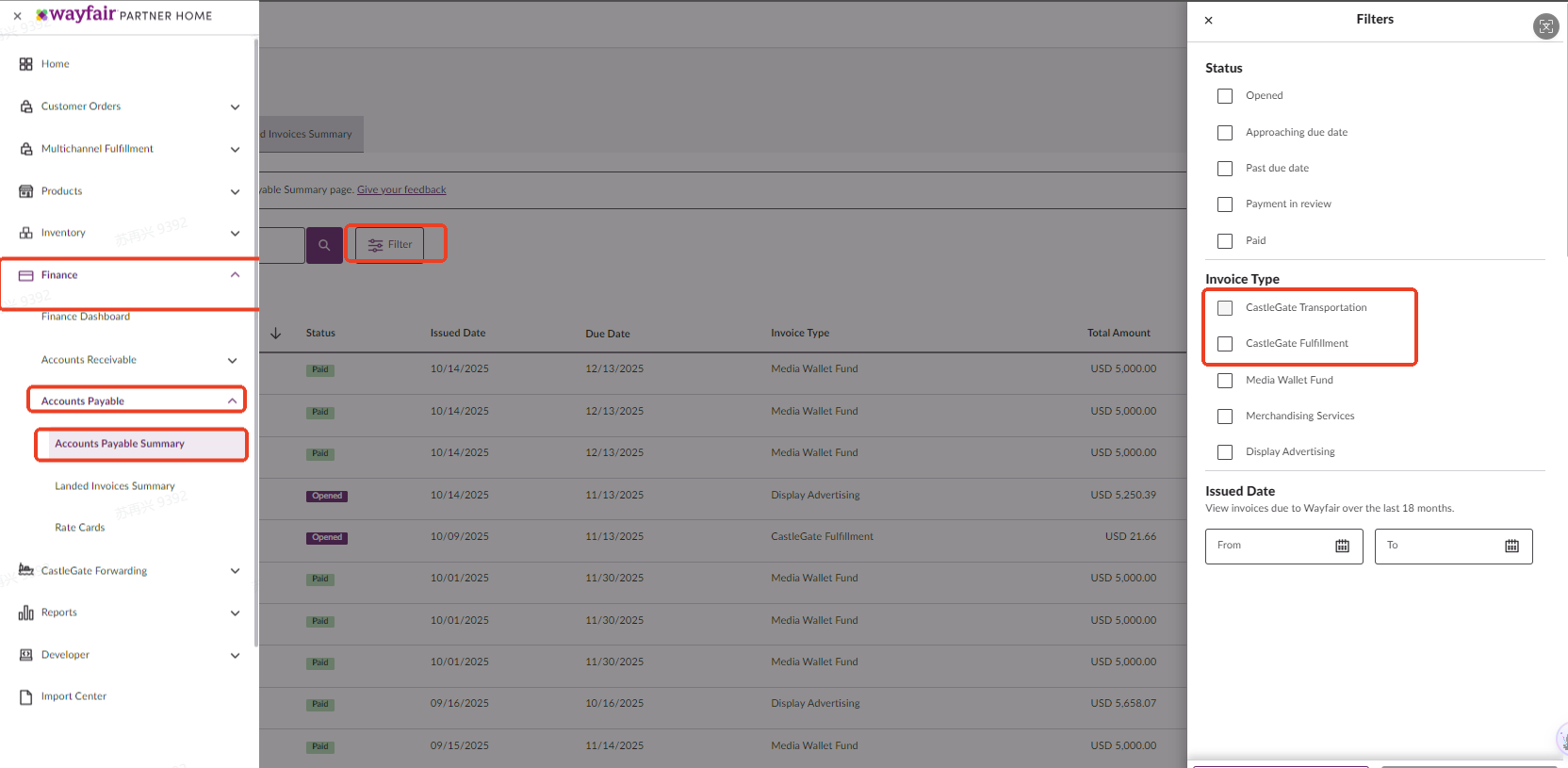Collapse the Finance menu chevron
Image resolution: width=1568 pixels, height=768 pixels.
click(x=235, y=275)
